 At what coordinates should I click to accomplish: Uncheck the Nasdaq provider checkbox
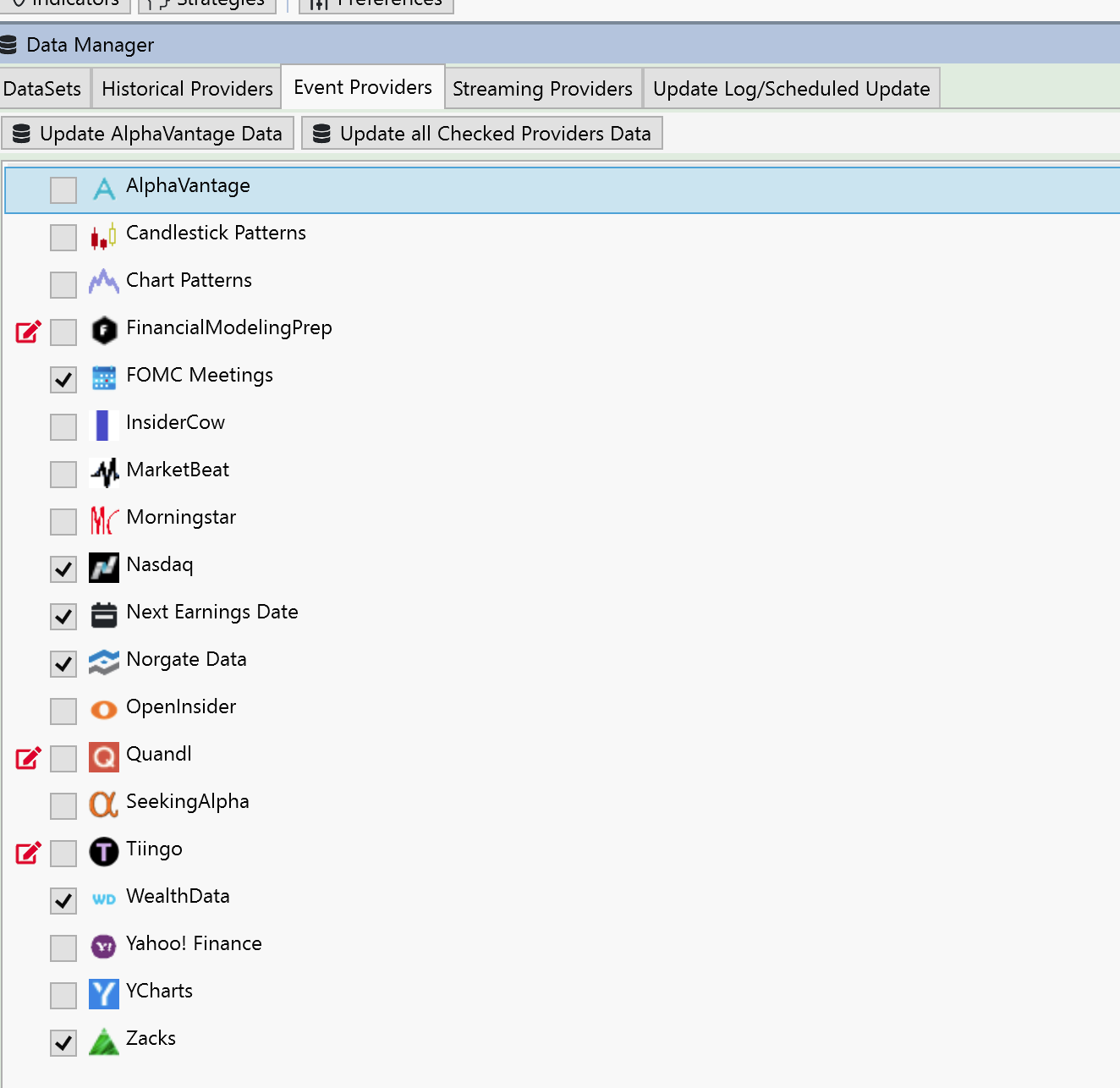pos(63,569)
